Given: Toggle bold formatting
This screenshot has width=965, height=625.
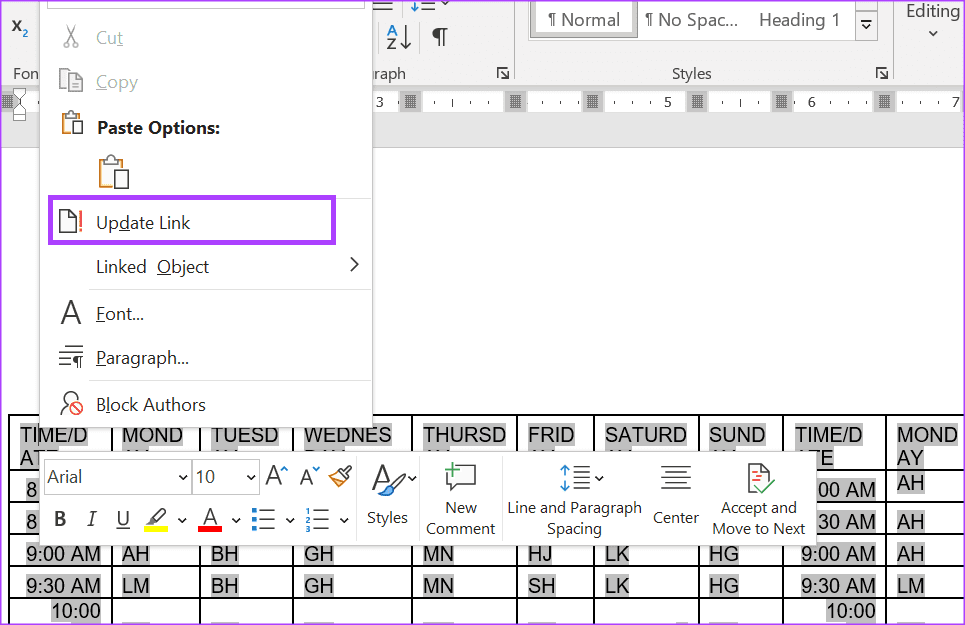Looking at the screenshot, I should 59,519.
